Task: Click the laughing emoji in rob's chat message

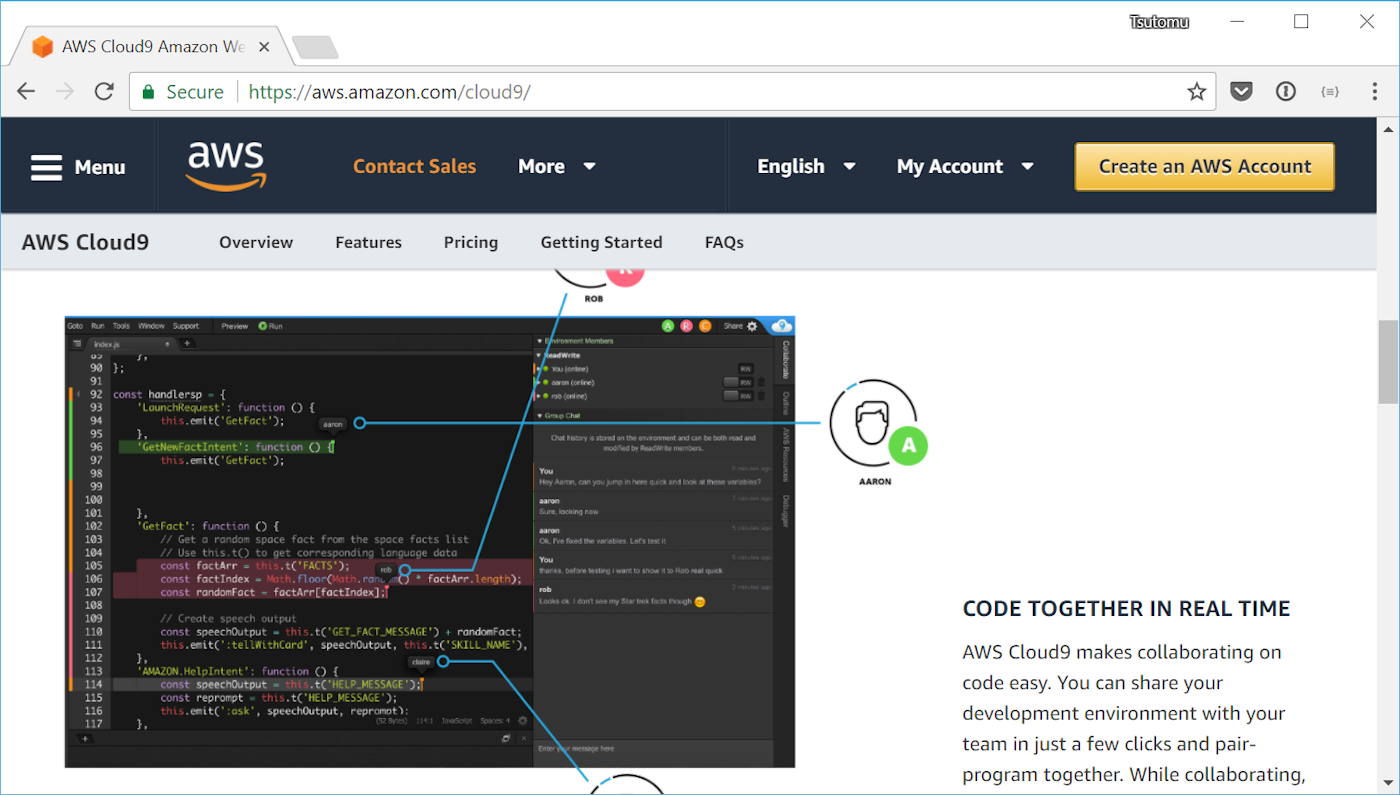Action: click(x=700, y=601)
